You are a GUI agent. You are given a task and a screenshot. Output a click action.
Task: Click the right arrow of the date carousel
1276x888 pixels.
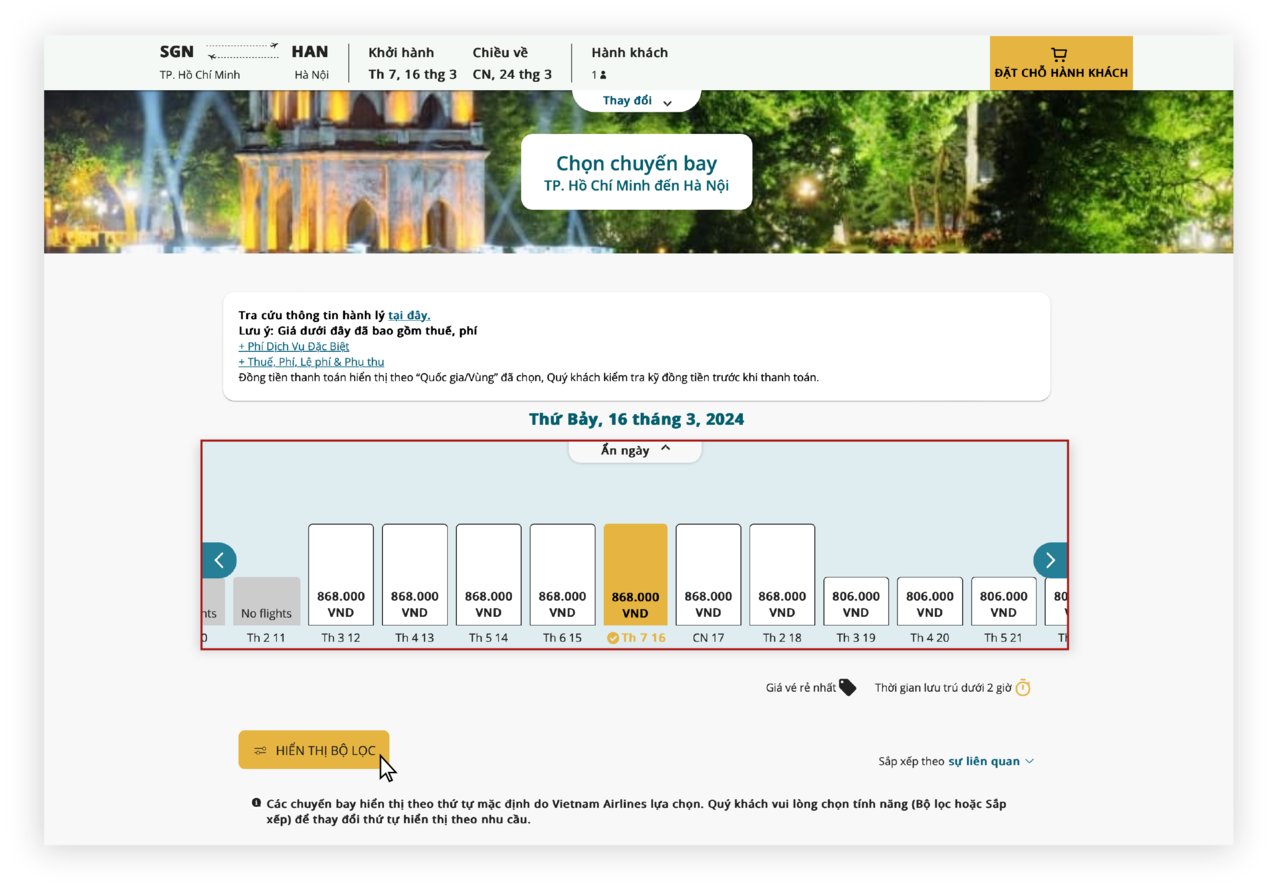tap(1050, 560)
